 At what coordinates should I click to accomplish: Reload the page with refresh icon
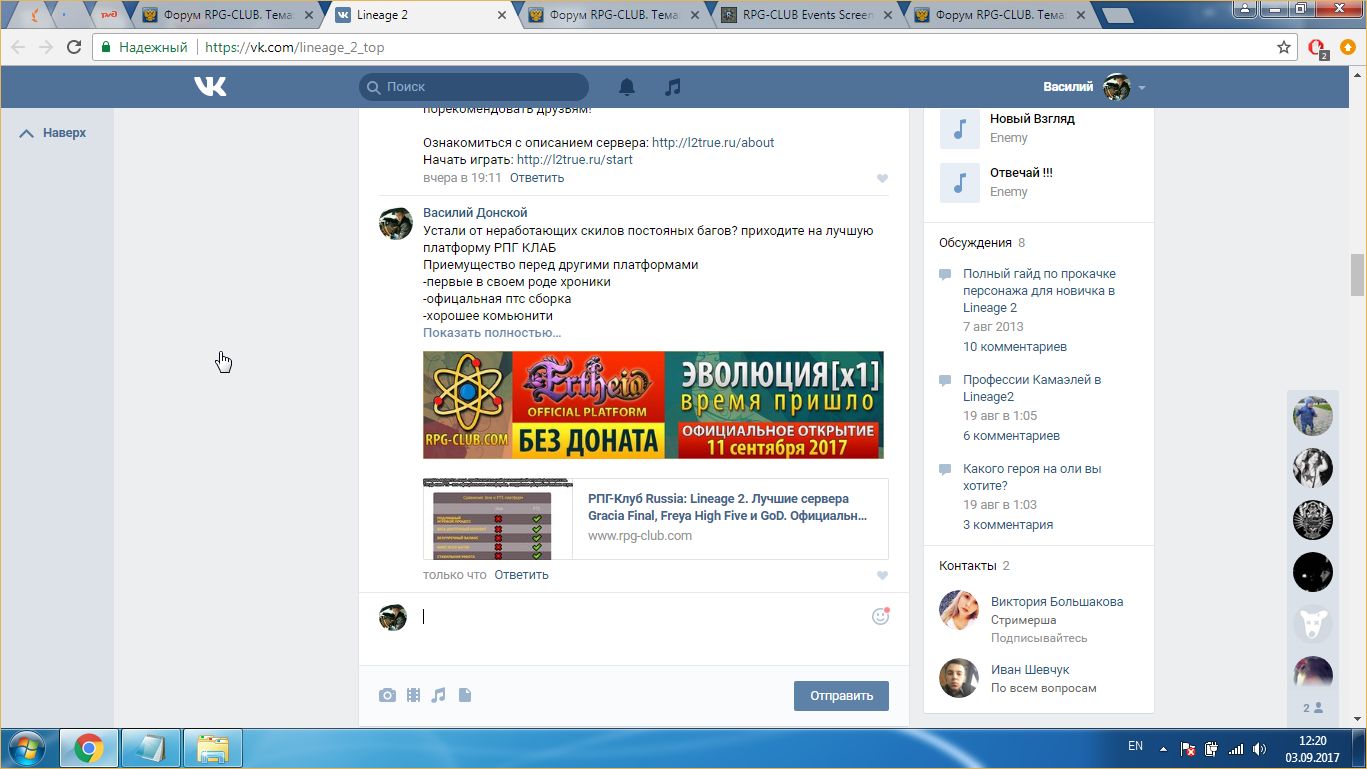(74, 47)
